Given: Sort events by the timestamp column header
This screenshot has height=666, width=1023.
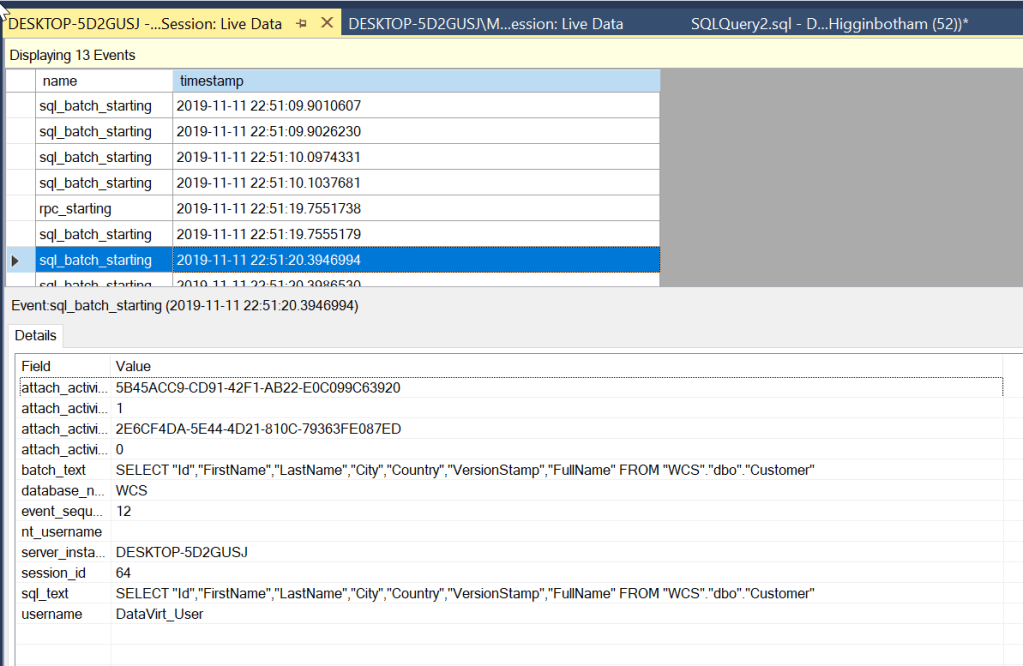Looking at the screenshot, I should click(x=415, y=80).
